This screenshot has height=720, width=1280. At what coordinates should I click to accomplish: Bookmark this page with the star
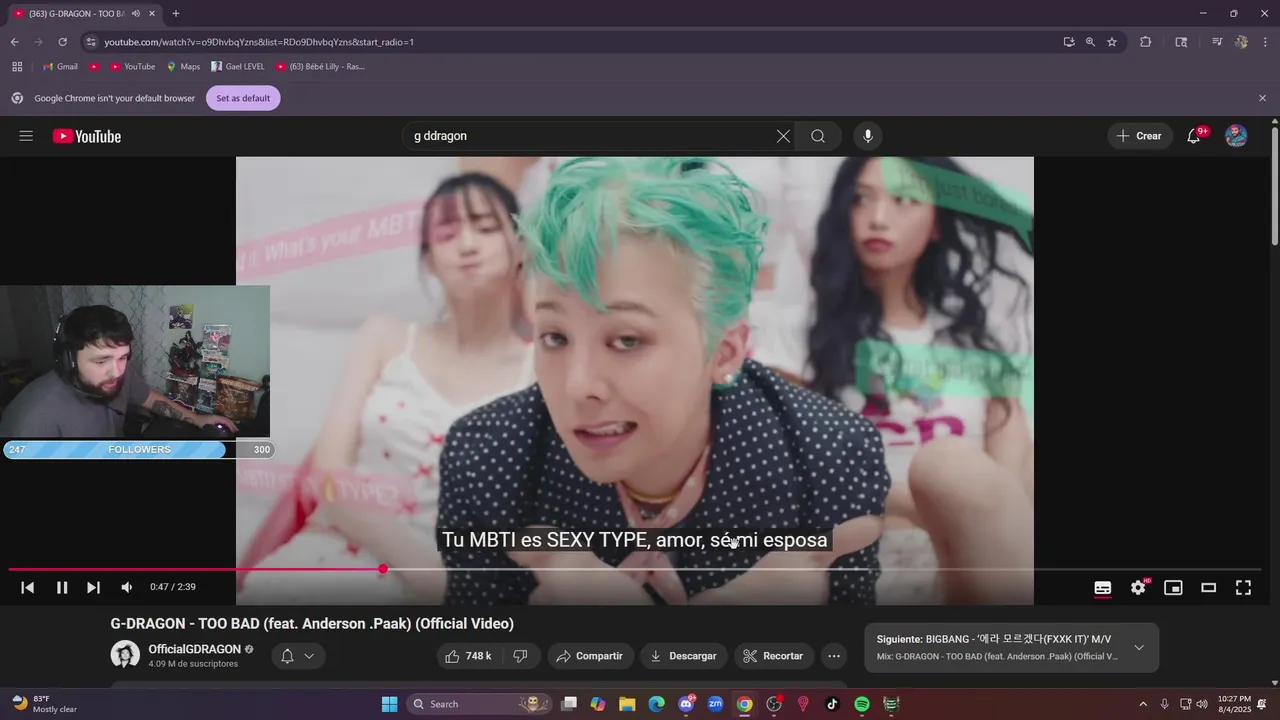(x=1112, y=42)
